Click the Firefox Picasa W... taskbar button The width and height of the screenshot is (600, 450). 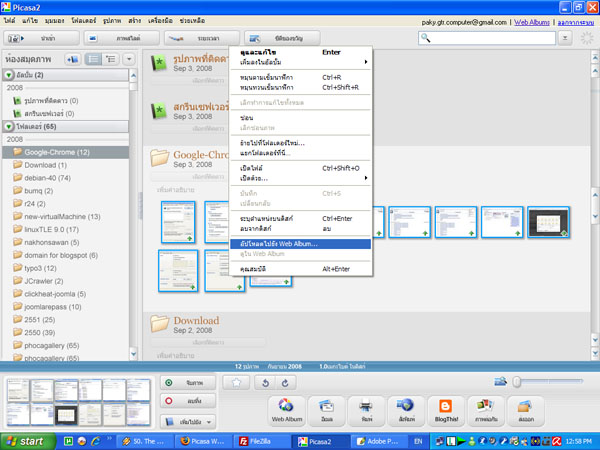[x=202, y=441]
